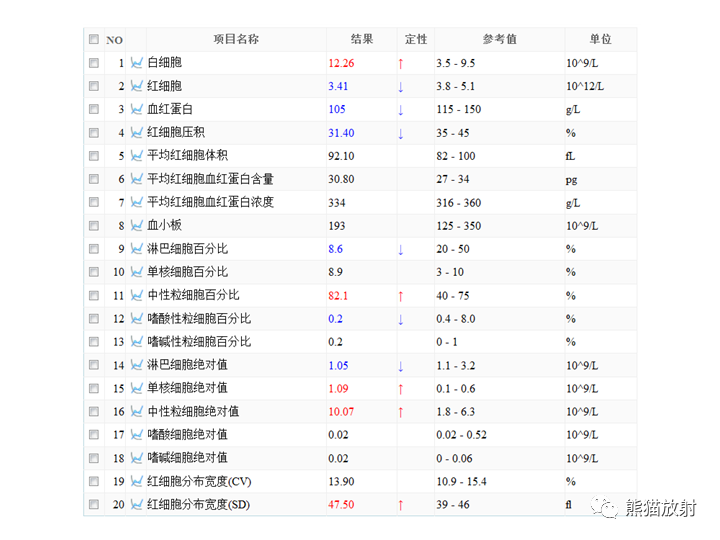The height and width of the screenshot is (540, 720).
Task: Check the box for row 14 淋巴细胞绝对值
Action: (x=94, y=365)
